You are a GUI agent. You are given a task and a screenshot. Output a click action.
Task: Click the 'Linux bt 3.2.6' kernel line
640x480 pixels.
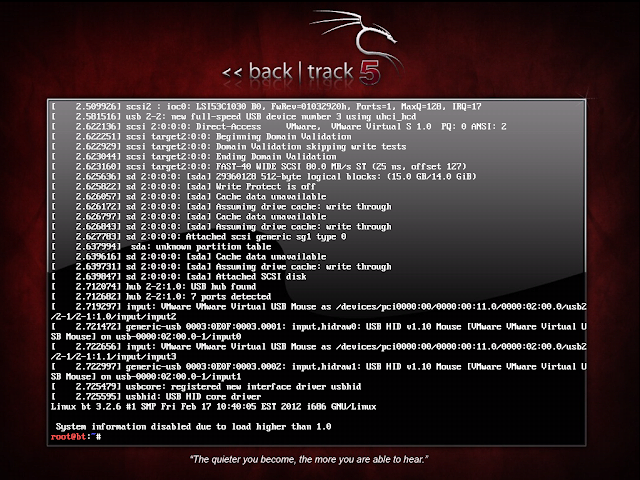213,407
